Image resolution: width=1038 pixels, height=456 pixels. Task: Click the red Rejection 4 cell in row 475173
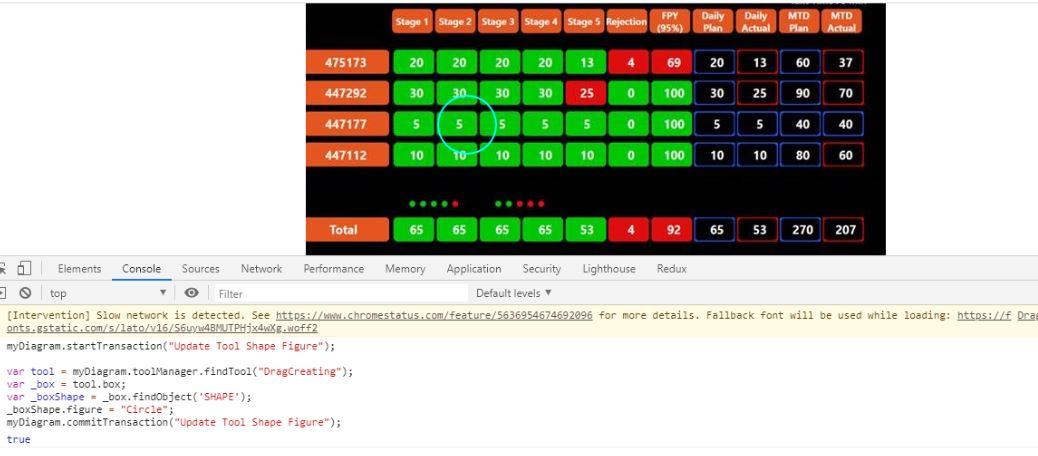coord(629,62)
